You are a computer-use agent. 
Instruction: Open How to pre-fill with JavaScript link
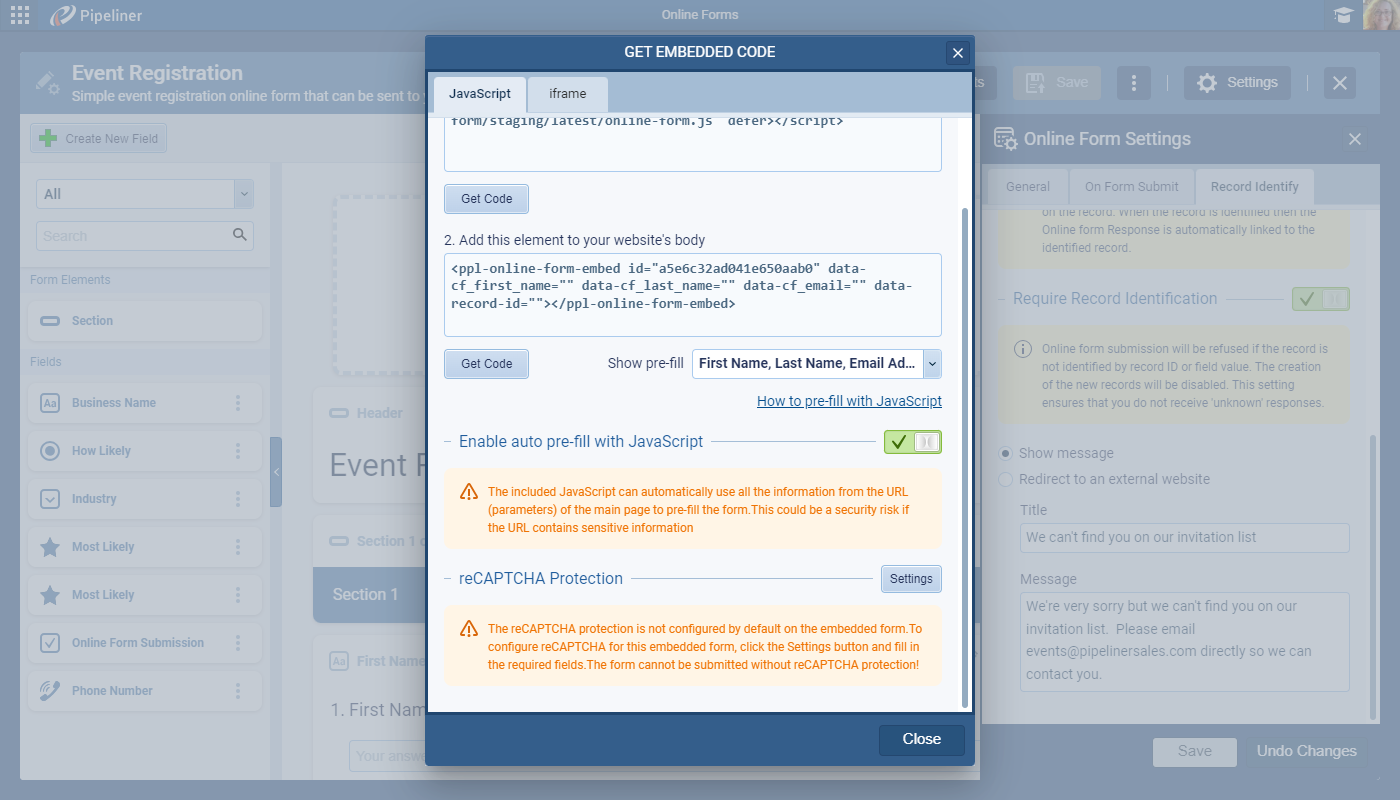849,401
